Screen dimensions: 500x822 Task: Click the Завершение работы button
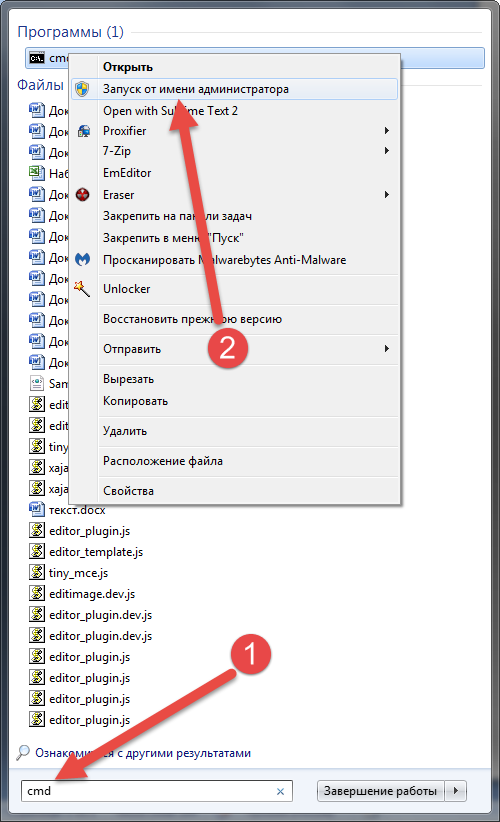coord(381,791)
